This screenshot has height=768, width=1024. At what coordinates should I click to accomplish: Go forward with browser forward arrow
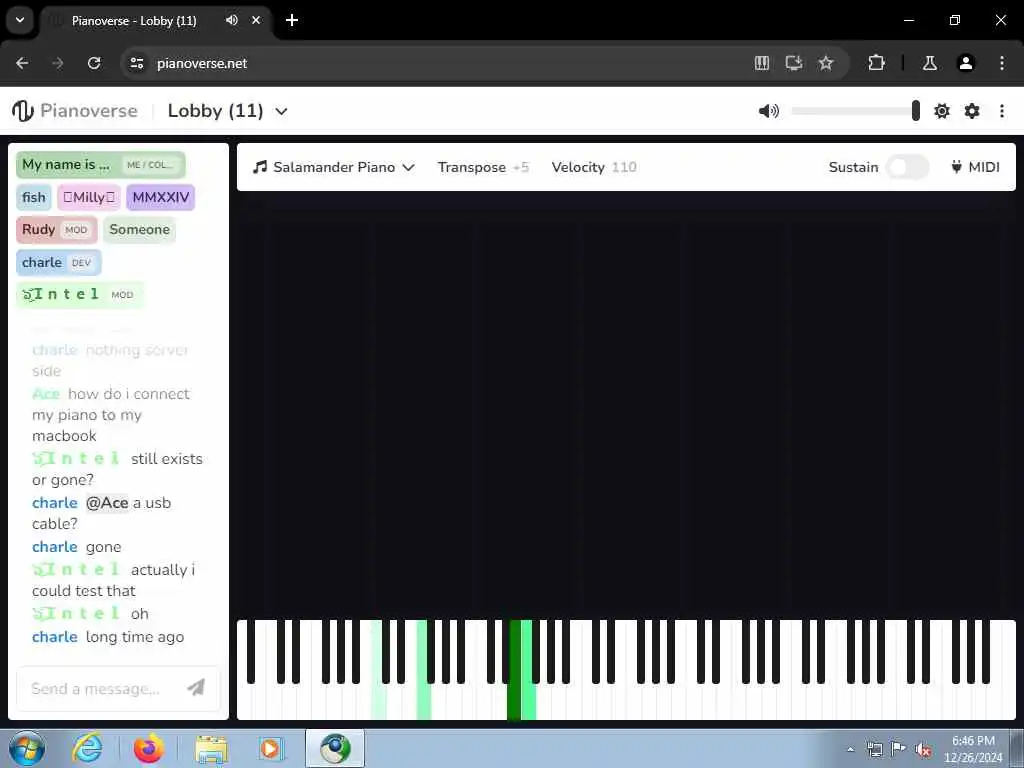click(x=58, y=63)
